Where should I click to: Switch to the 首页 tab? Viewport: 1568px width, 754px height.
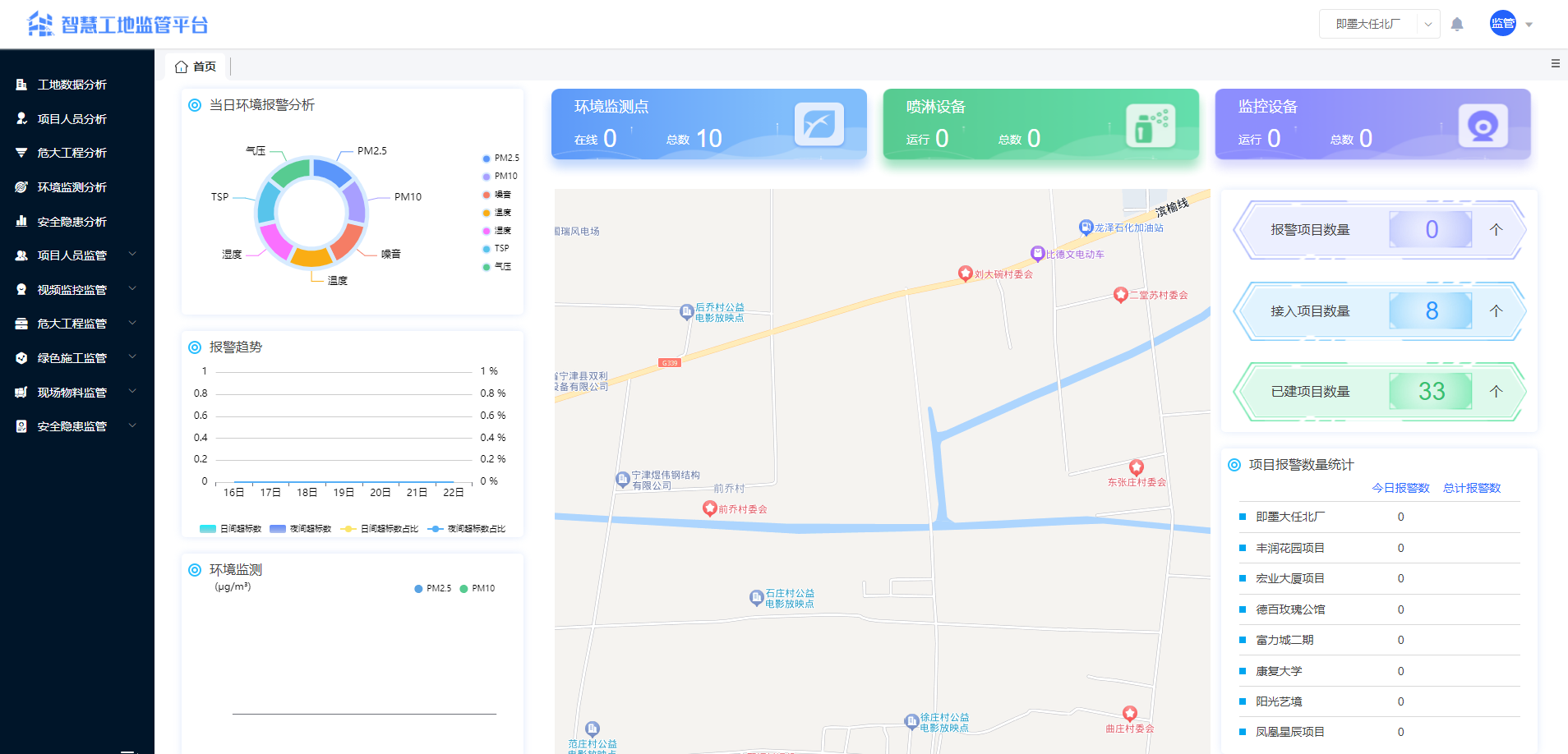coord(196,66)
